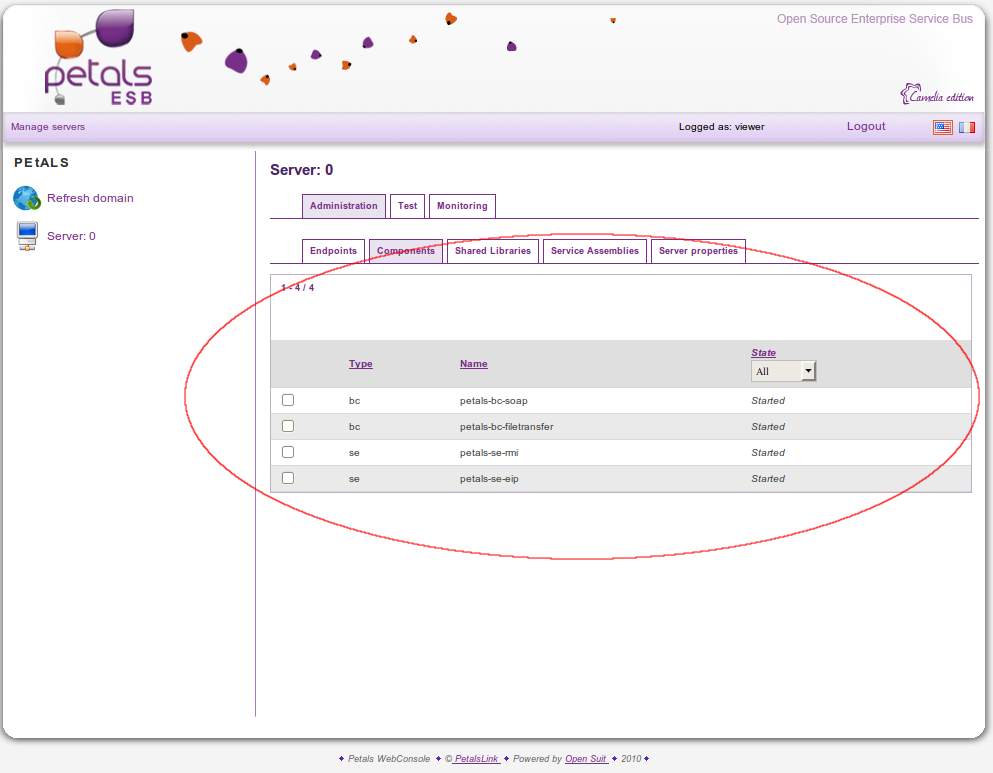Viewport: 993px width, 773px height.
Task: Click the Refresh domain globe icon
Action: point(26,198)
